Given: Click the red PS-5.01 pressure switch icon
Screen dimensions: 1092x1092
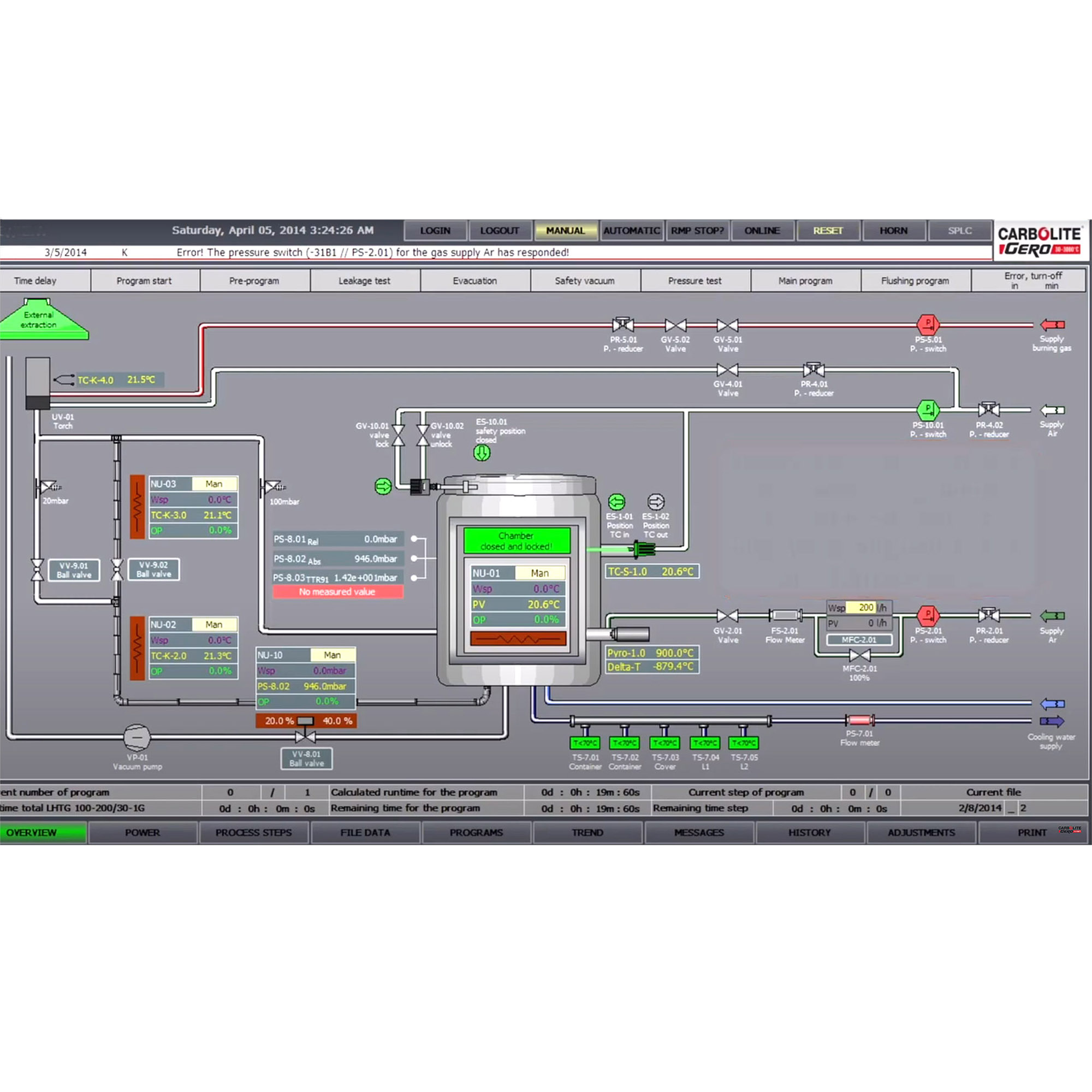Looking at the screenshot, I should click(928, 324).
